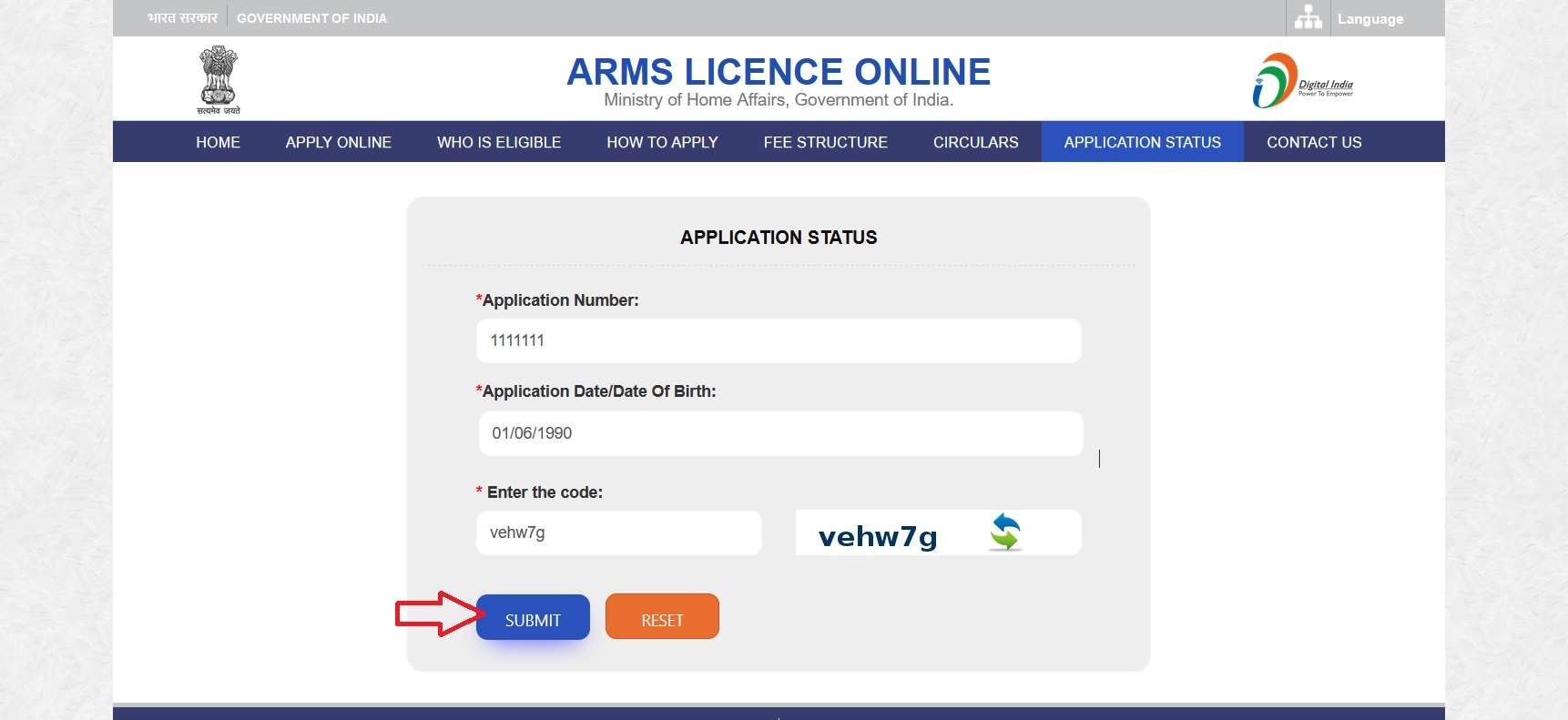This screenshot has width=1568, height=720.
Task: Click the Indian national emblem logo
Action: [219, 79]
